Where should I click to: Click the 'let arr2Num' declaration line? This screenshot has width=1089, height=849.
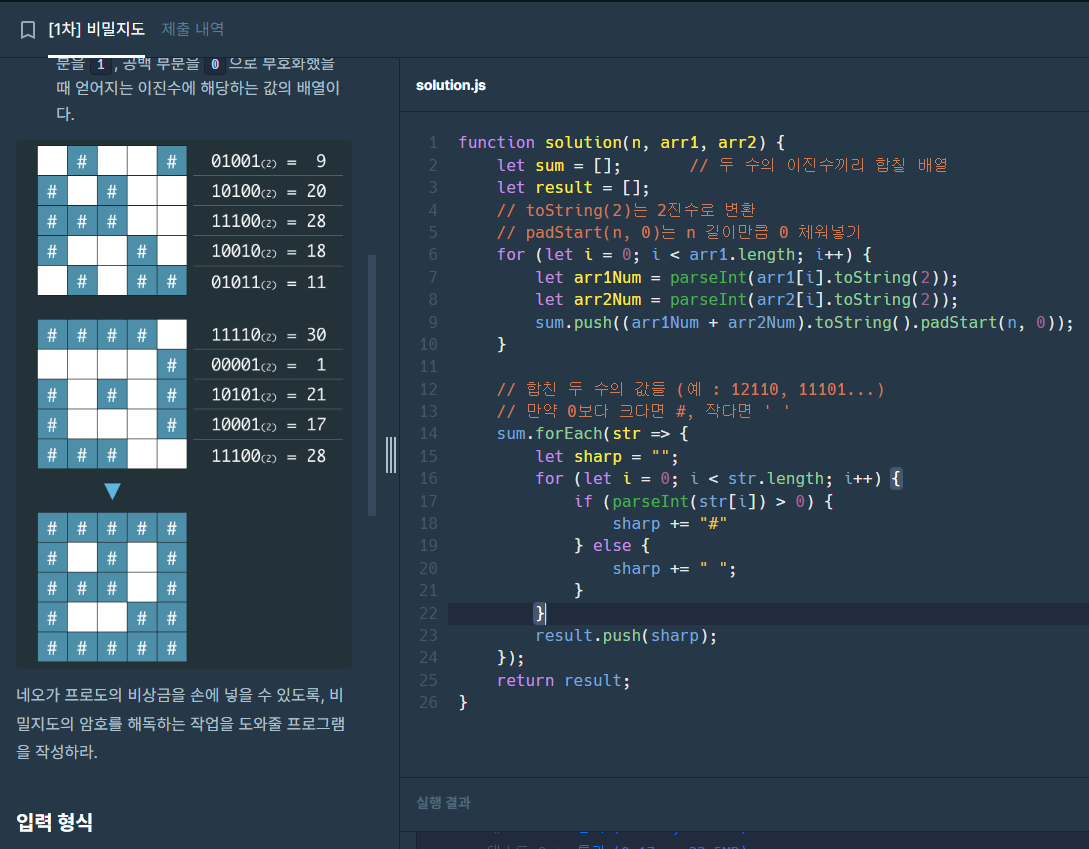coord(747,300)
